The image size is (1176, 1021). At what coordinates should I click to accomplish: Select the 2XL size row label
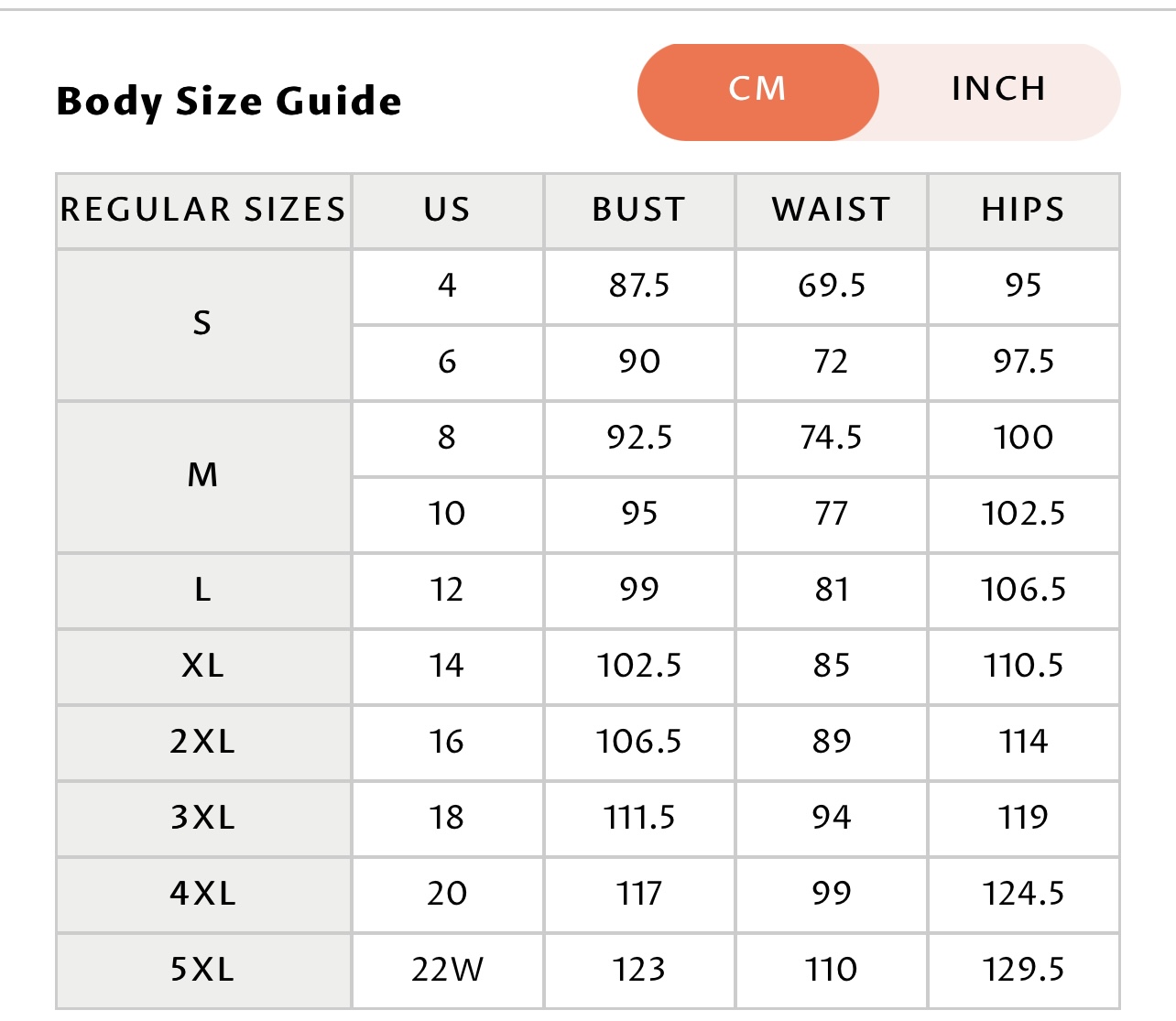[203, 743]
